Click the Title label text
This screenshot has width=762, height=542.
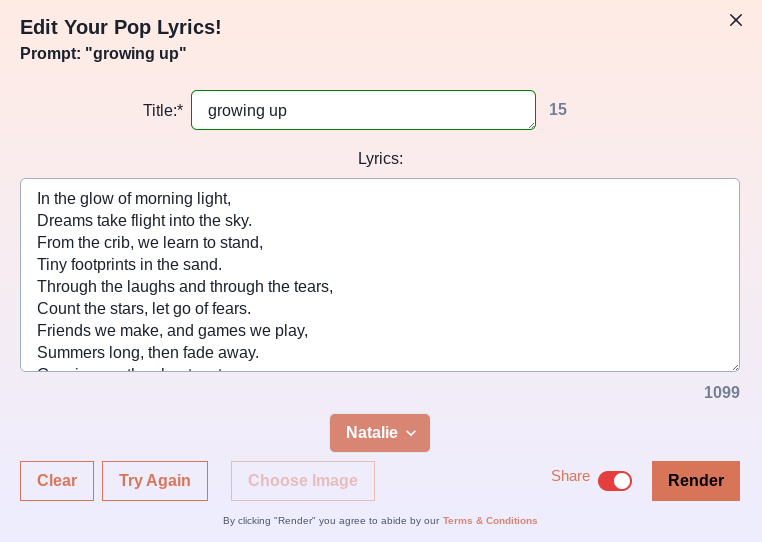162,111
